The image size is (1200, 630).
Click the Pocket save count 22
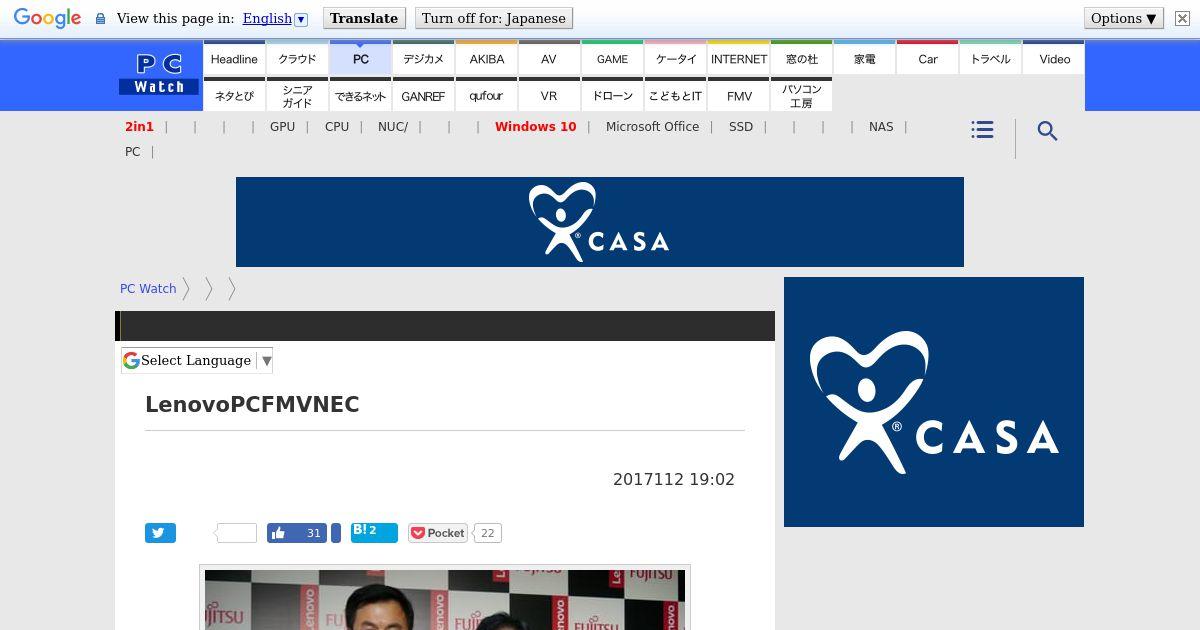pos(487,533)
